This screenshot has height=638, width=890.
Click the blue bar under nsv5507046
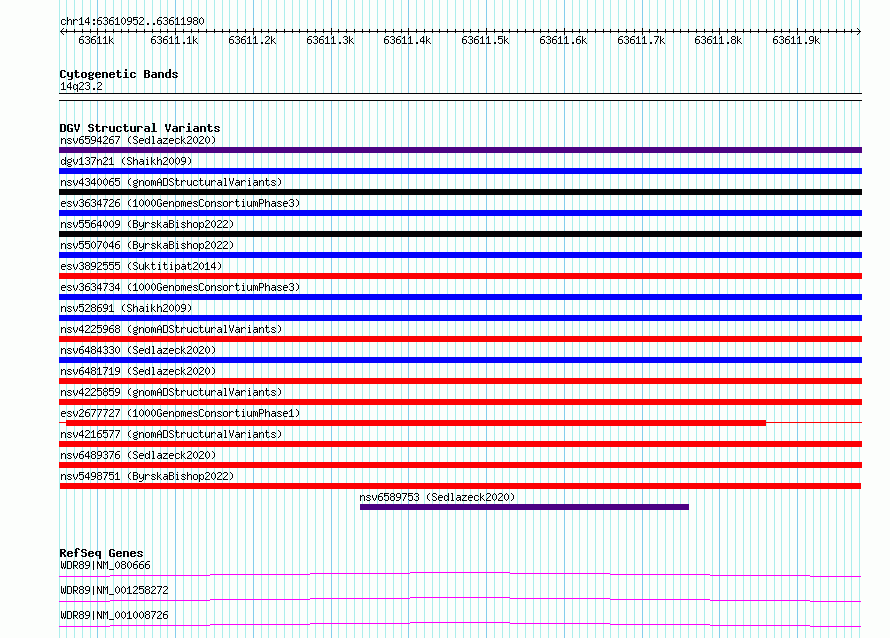pyautogui.click(x=460, y=255)
